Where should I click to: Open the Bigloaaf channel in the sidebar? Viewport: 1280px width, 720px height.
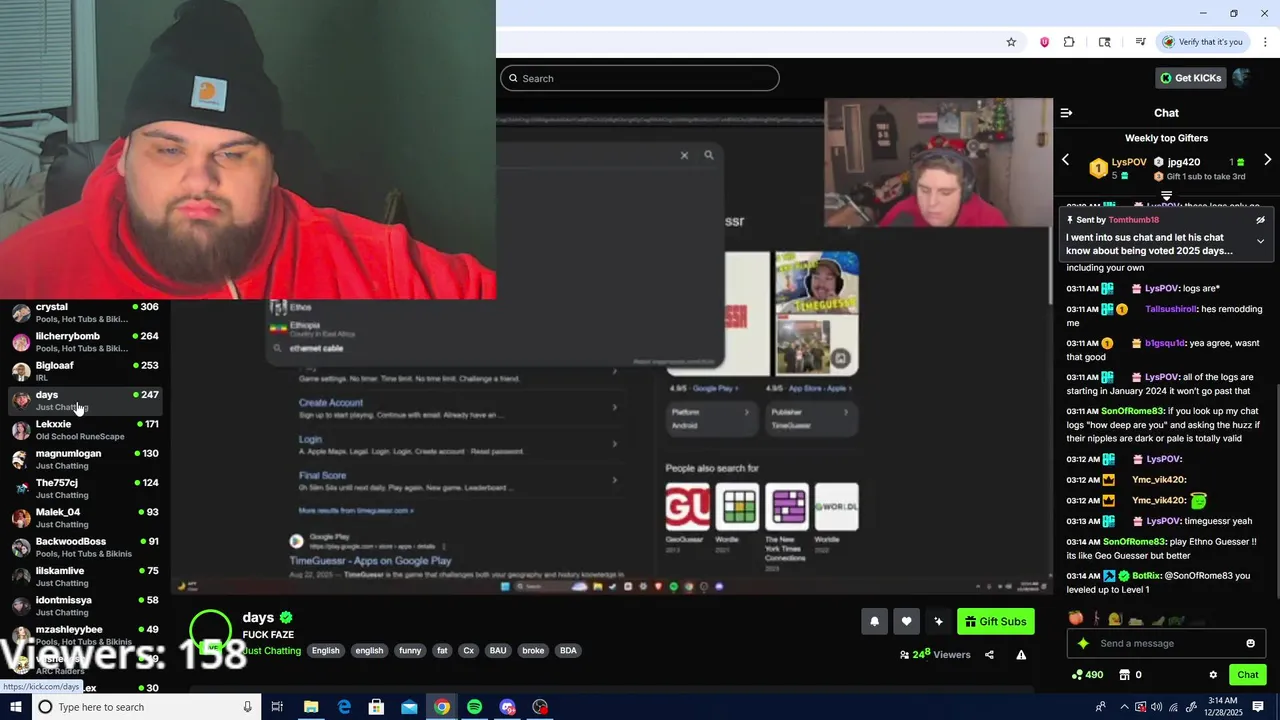point(84,371)
